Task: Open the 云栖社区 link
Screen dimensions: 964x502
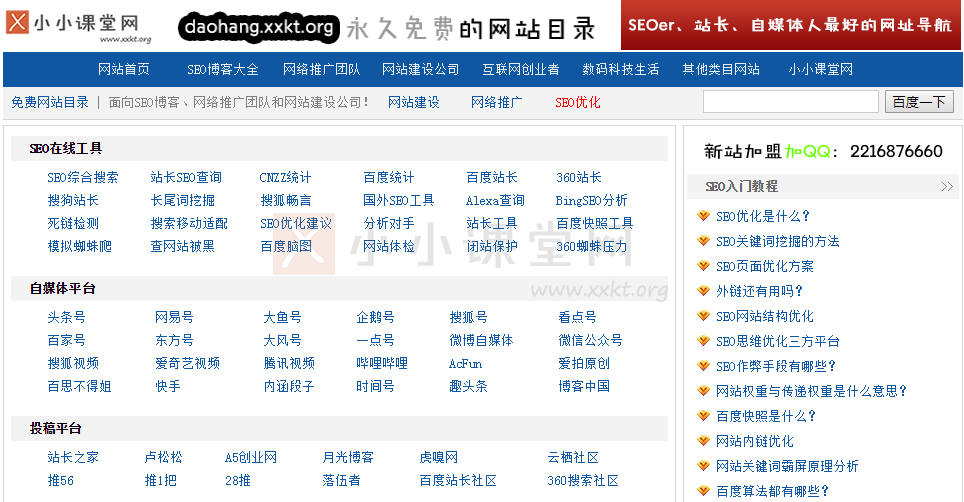Action: [x=573, y=458]
